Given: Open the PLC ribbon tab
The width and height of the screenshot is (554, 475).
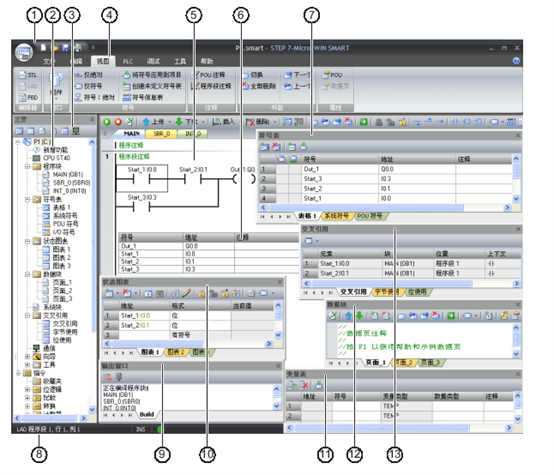Looking at the screenshot, I should pyautogui.click(x=128, y=61).
